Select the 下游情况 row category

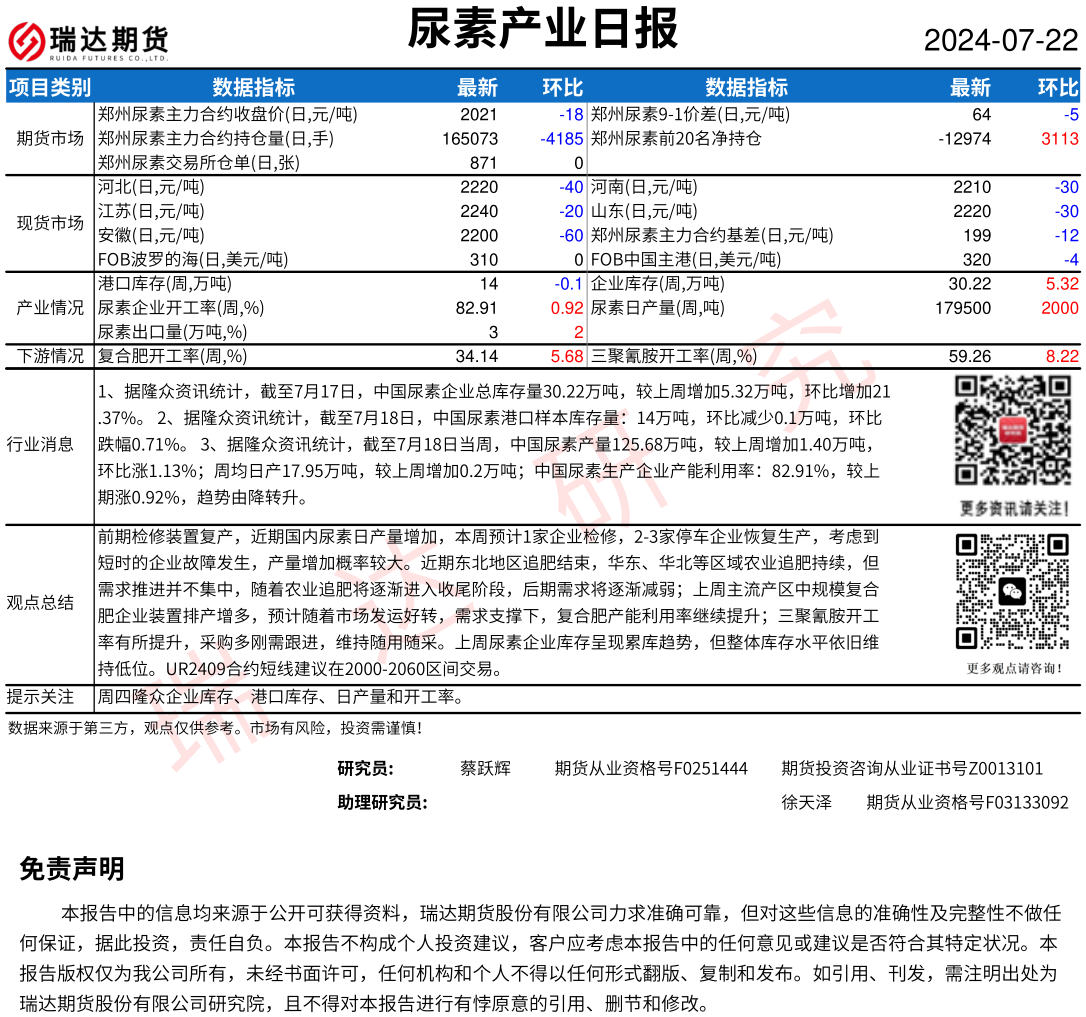click(x=50, y=356)
